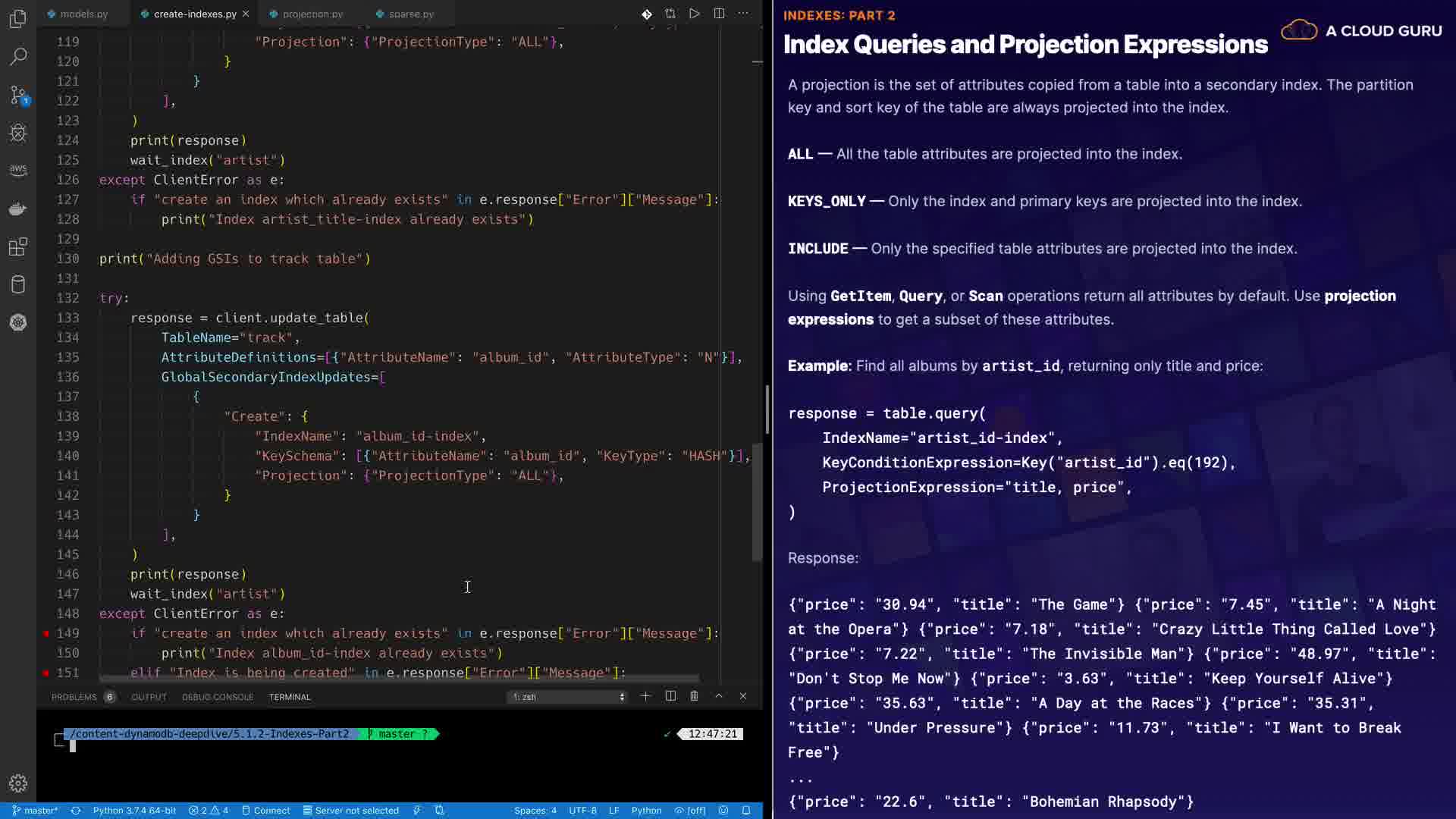Maximize terminal panel with chevron up
The image size is (1456, 819).
[x=719, y=696]
